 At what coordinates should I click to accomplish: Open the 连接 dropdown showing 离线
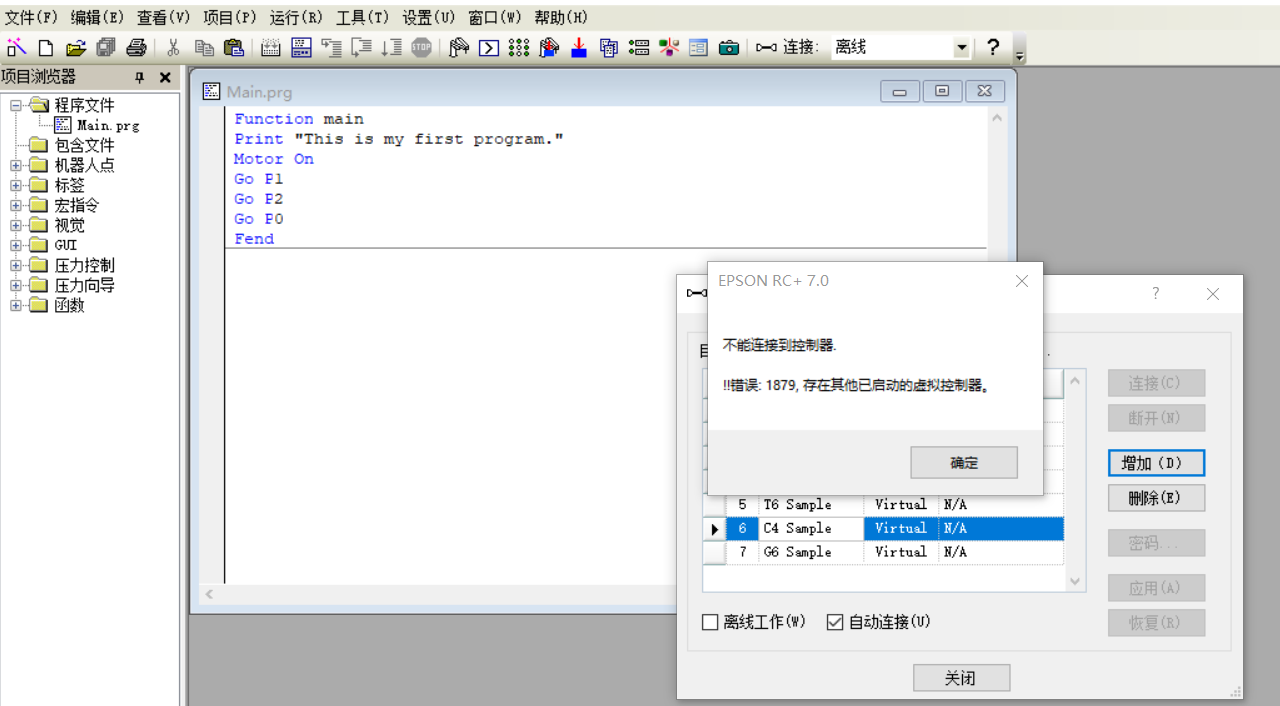[961, 47]
